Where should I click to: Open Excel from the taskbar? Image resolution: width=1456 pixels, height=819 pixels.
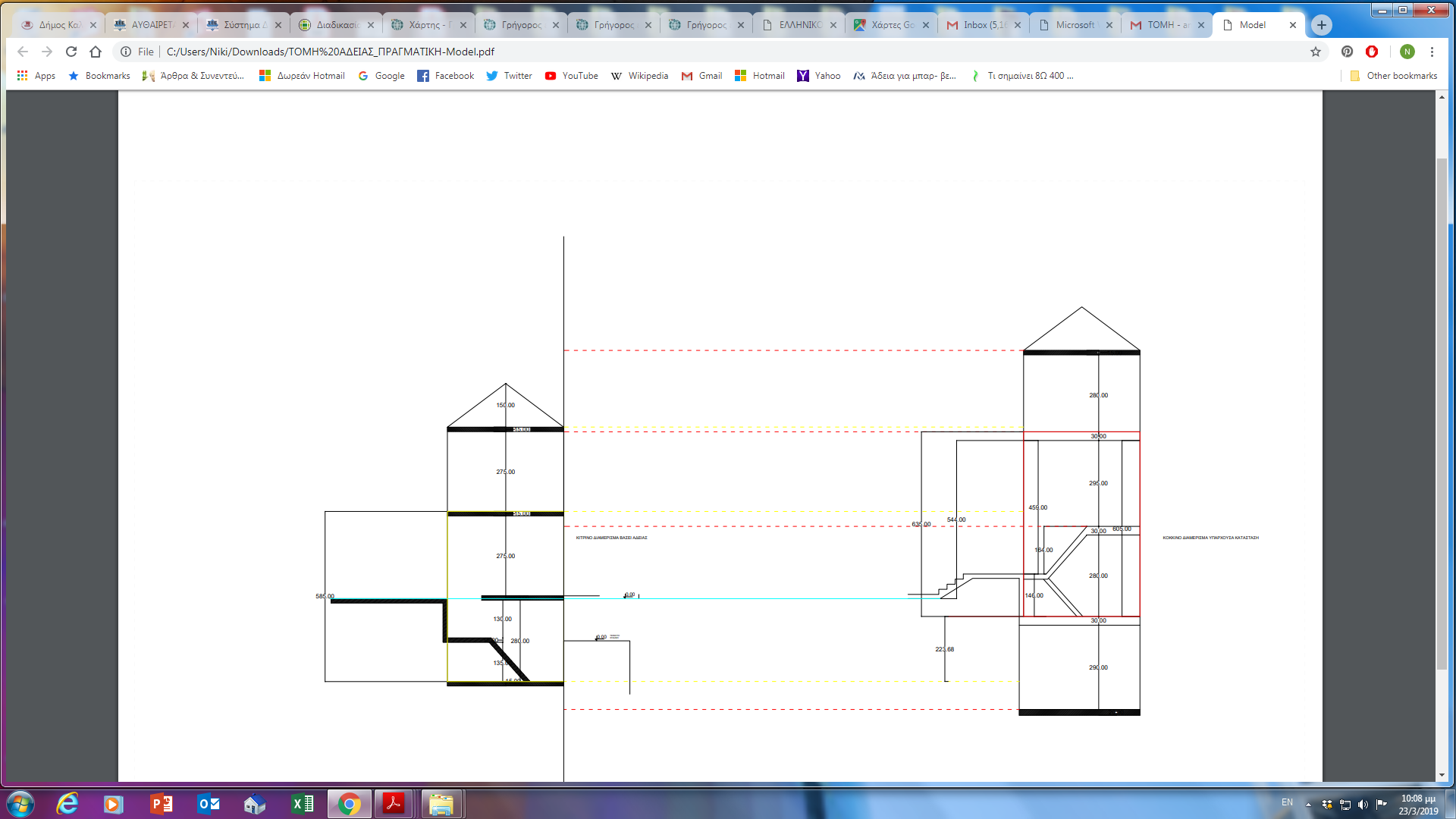(x=303, y=804)
